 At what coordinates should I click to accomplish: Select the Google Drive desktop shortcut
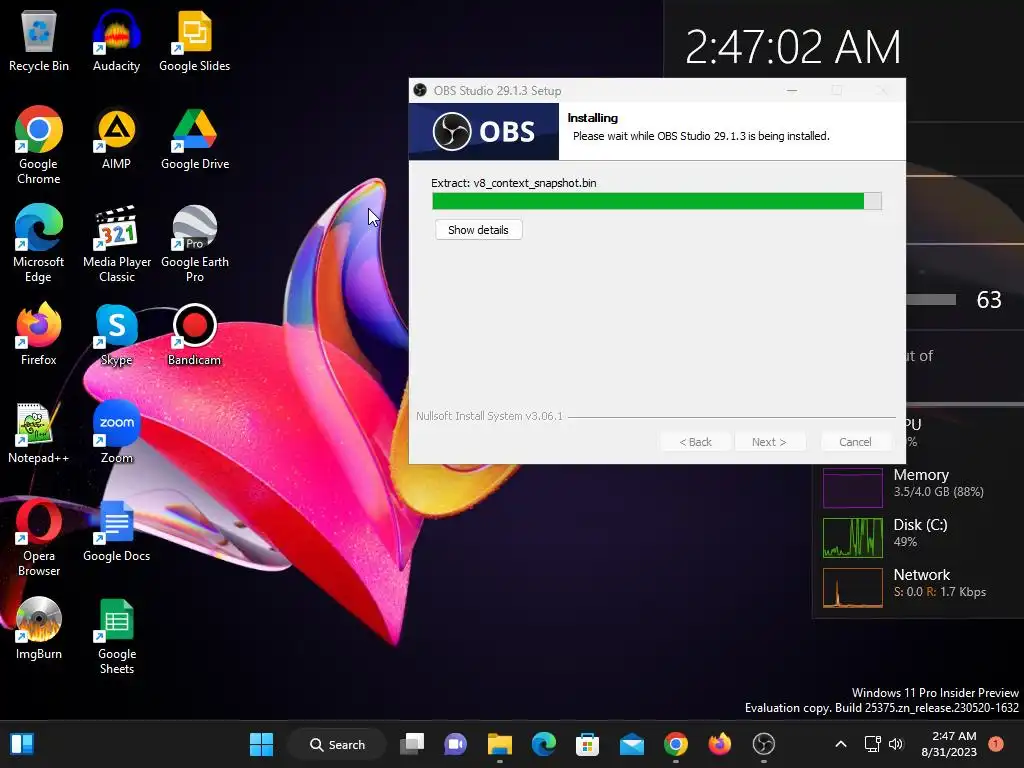(195, 139)
